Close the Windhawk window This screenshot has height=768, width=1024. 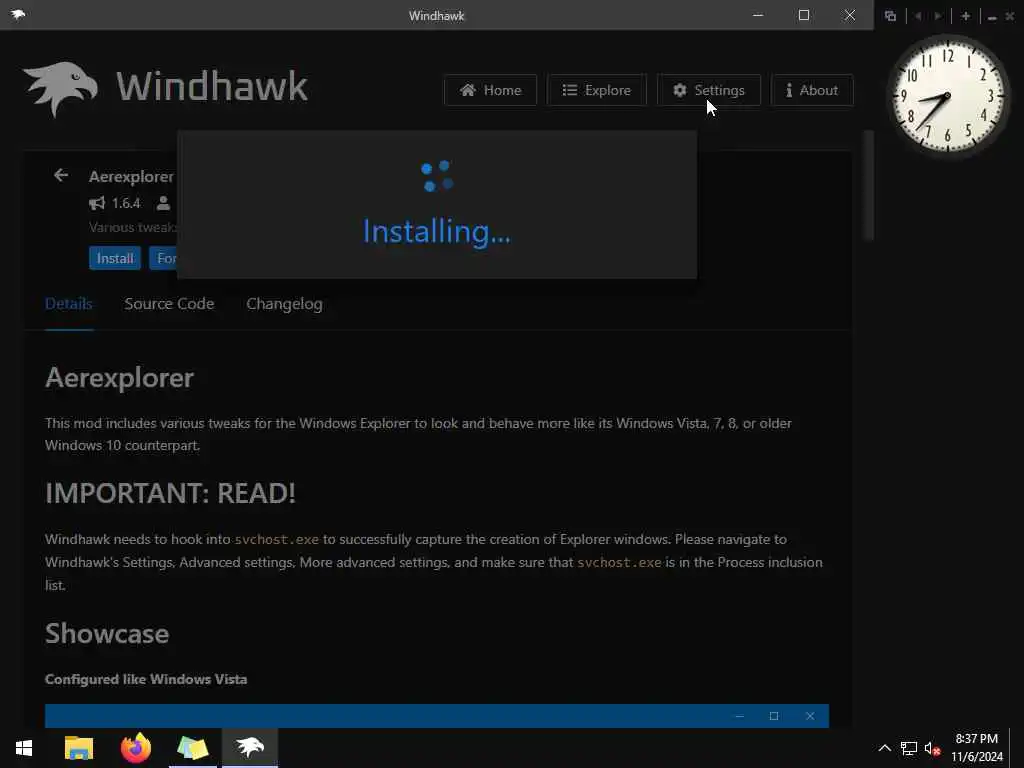[850, 15]
